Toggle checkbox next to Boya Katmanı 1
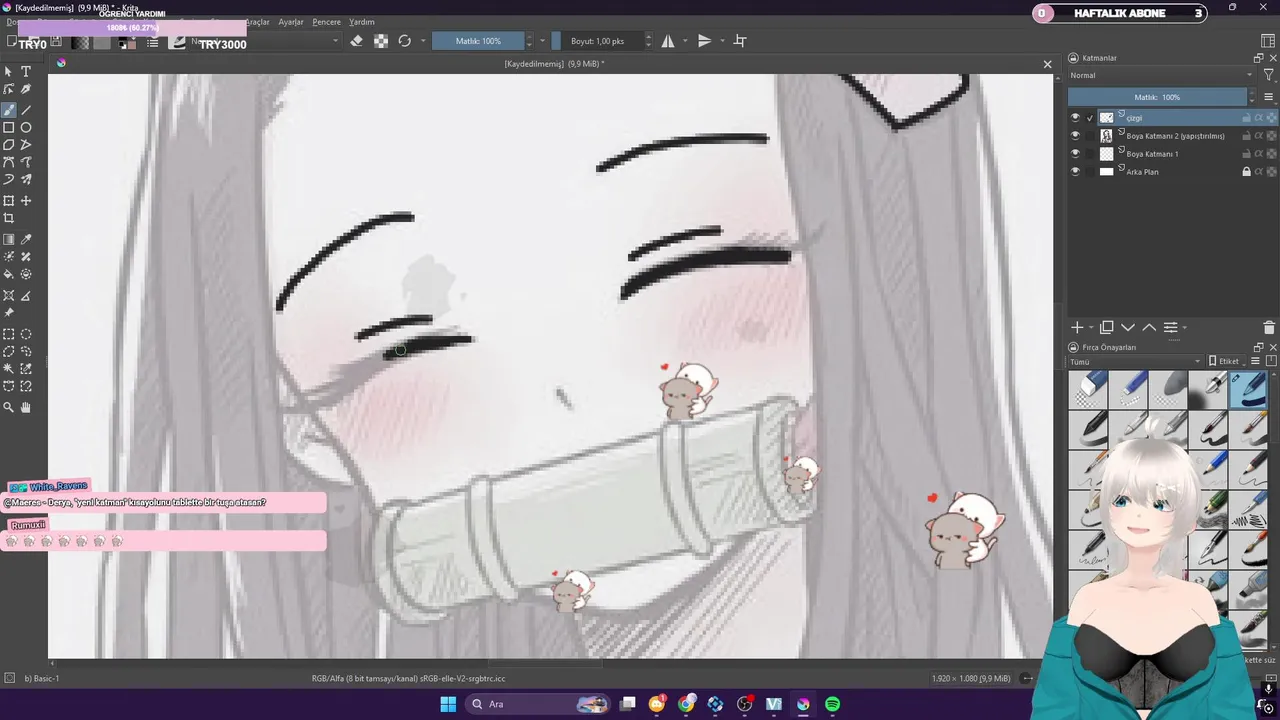1280x720 pixels. (x=1090, y=154)
